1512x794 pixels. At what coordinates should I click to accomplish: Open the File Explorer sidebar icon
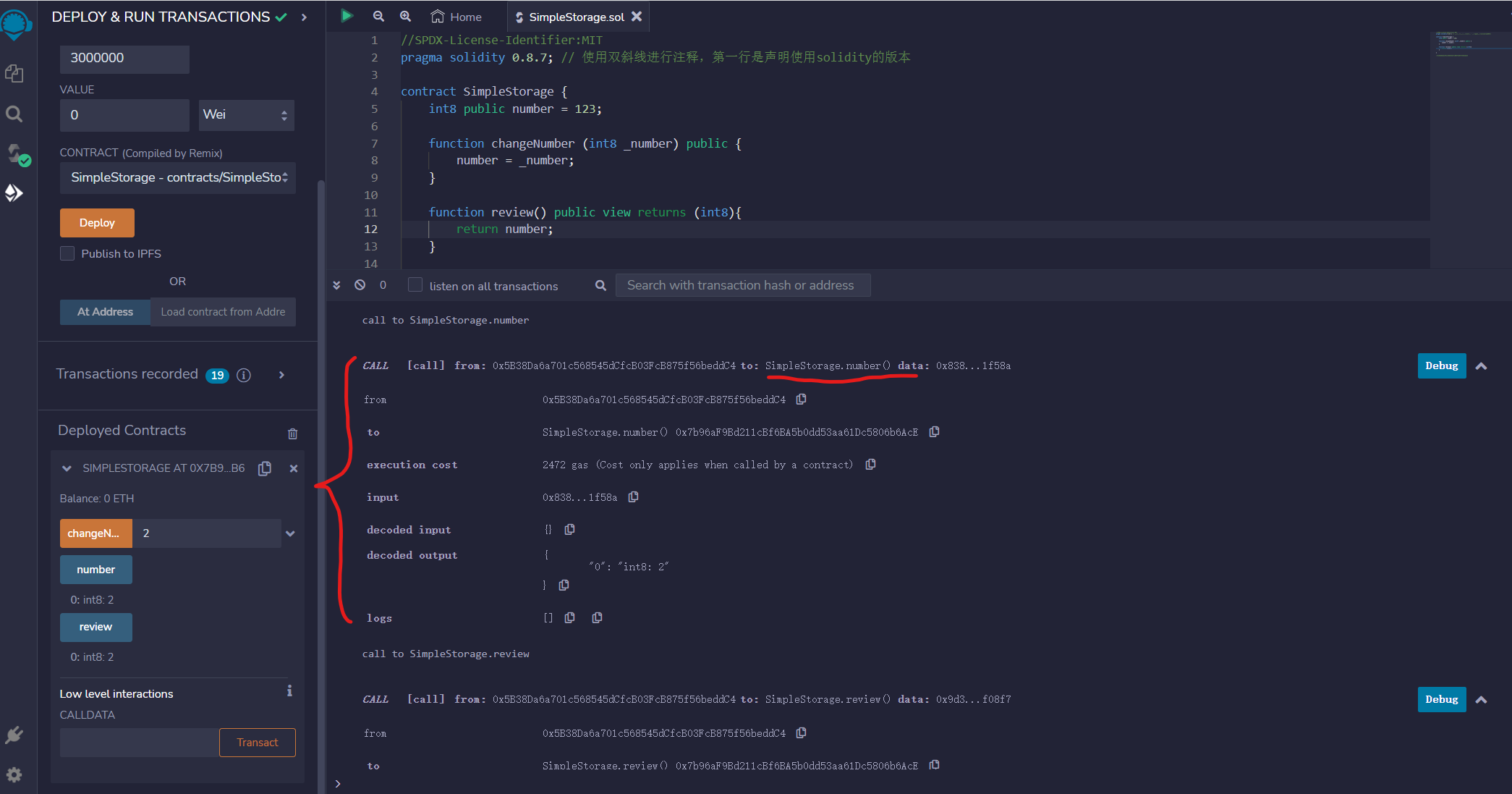click(14, 73)
